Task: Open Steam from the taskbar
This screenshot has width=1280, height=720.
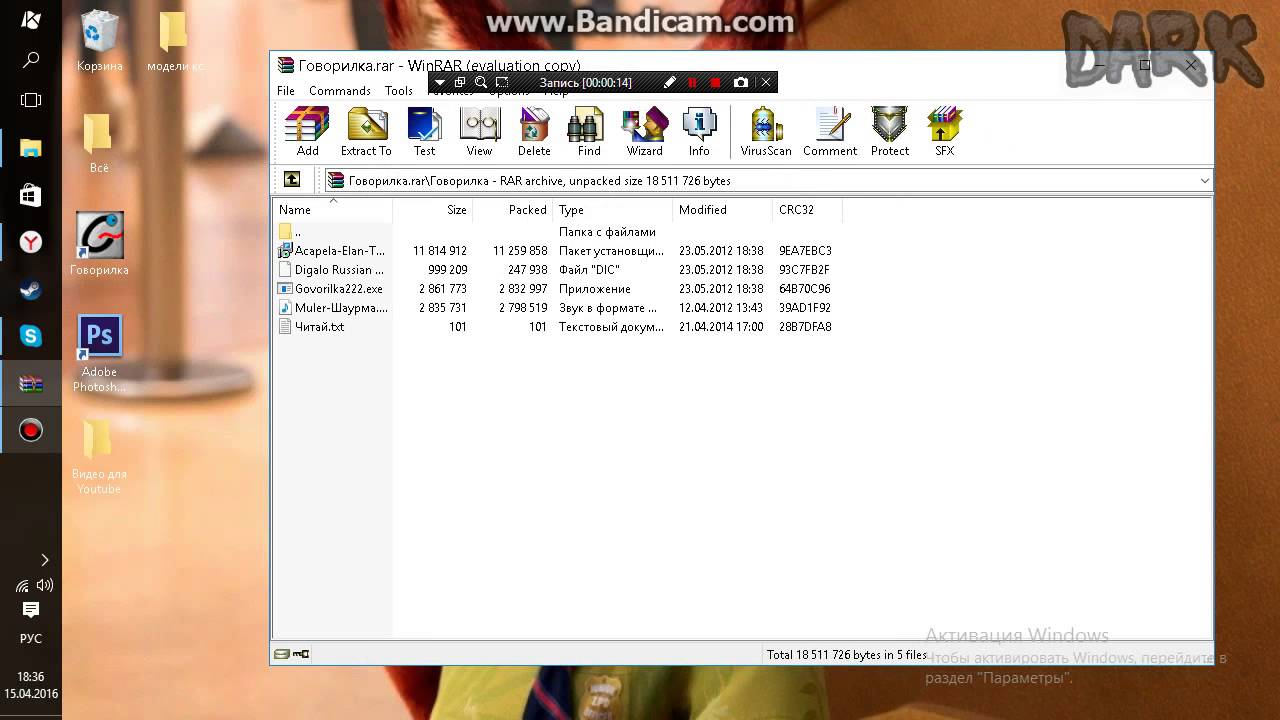Action: point(31,290)
